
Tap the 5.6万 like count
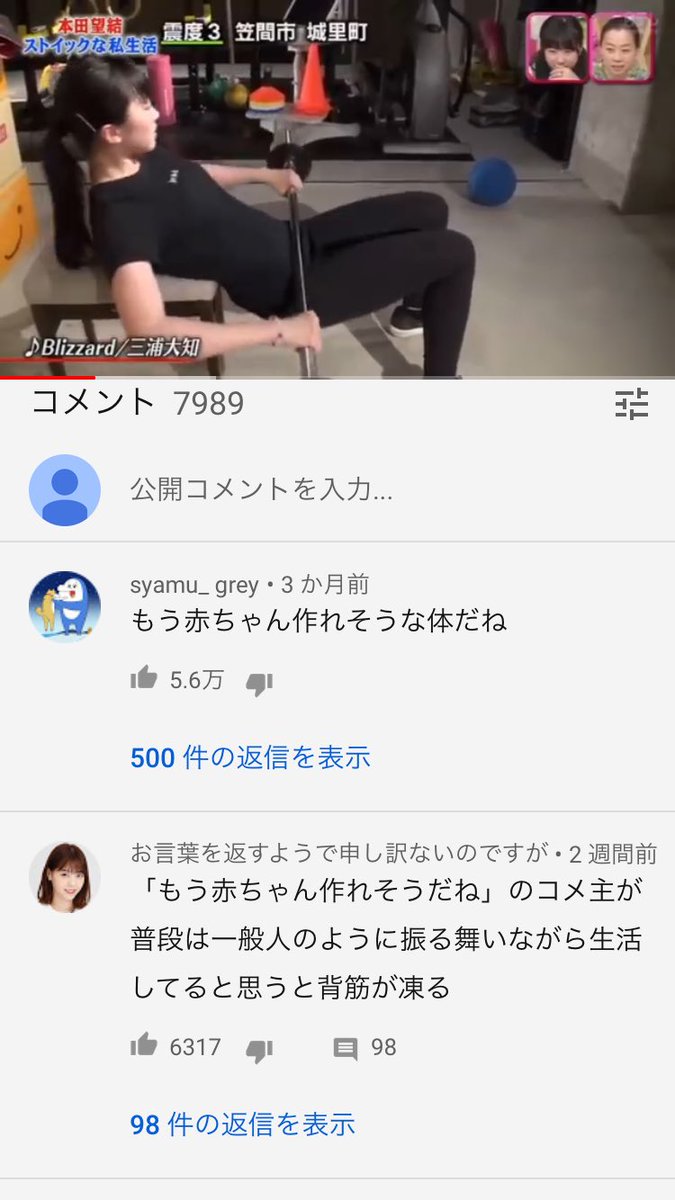pyautogui.click(x=196, y=681)
